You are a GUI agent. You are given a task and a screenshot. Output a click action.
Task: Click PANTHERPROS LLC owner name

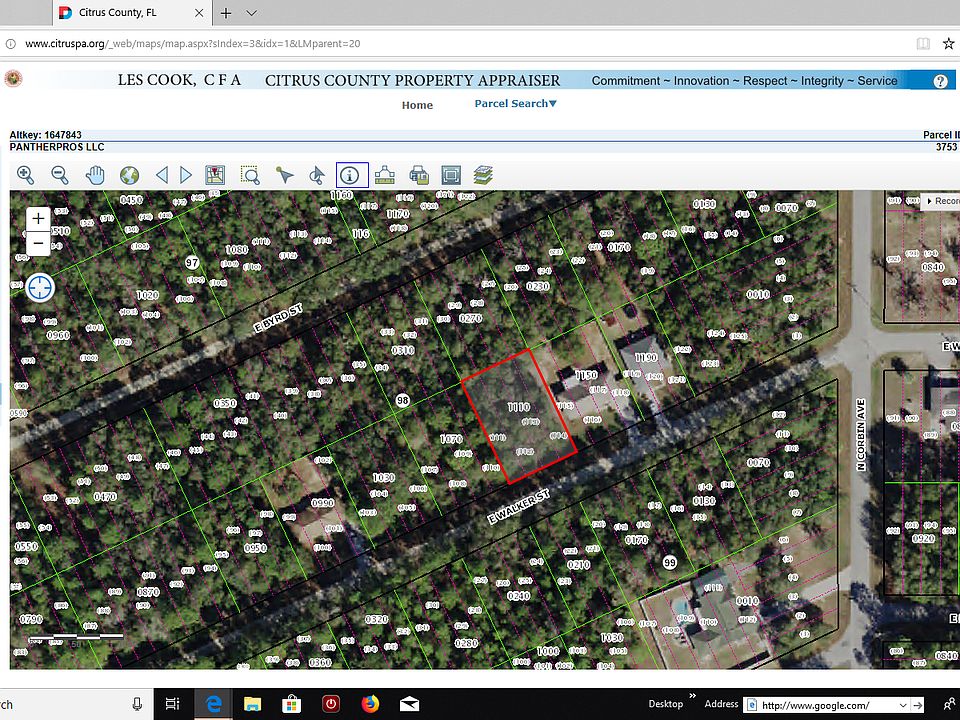coord(57,147)
